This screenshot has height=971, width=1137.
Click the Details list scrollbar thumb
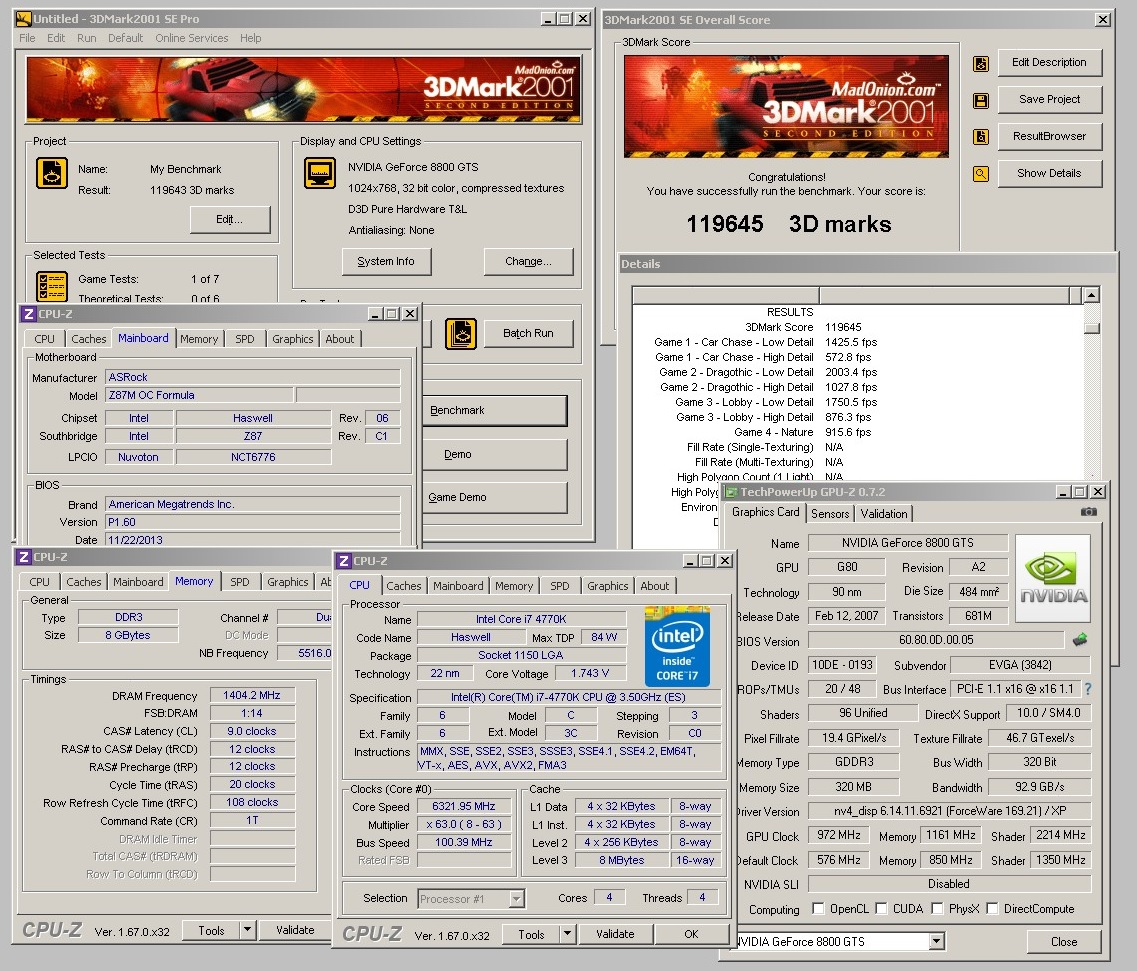1091,329
